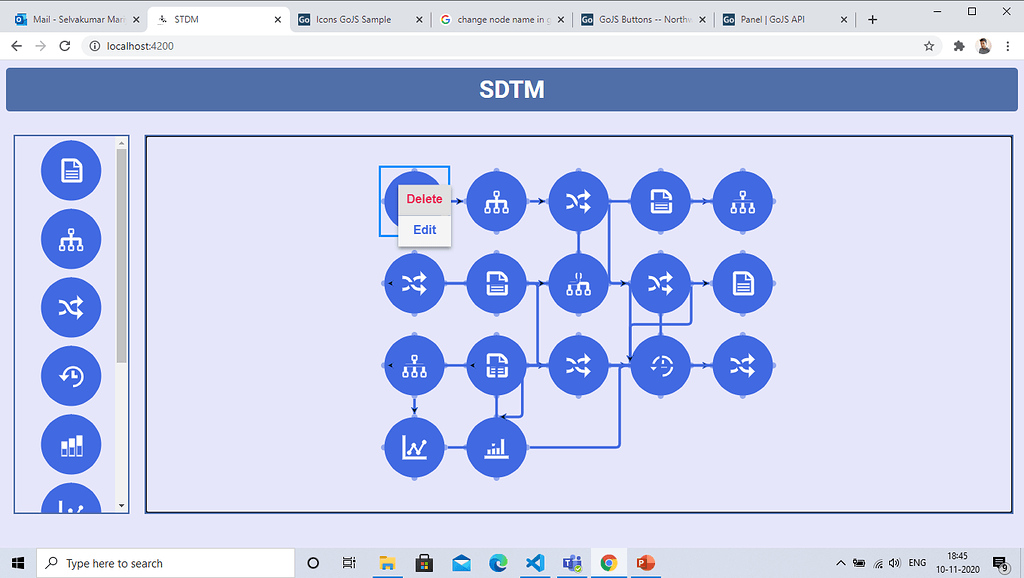Click the bar chart node in the diagram canvas
The width and height of the screenshot is (1024, 578).
point(496,448)
